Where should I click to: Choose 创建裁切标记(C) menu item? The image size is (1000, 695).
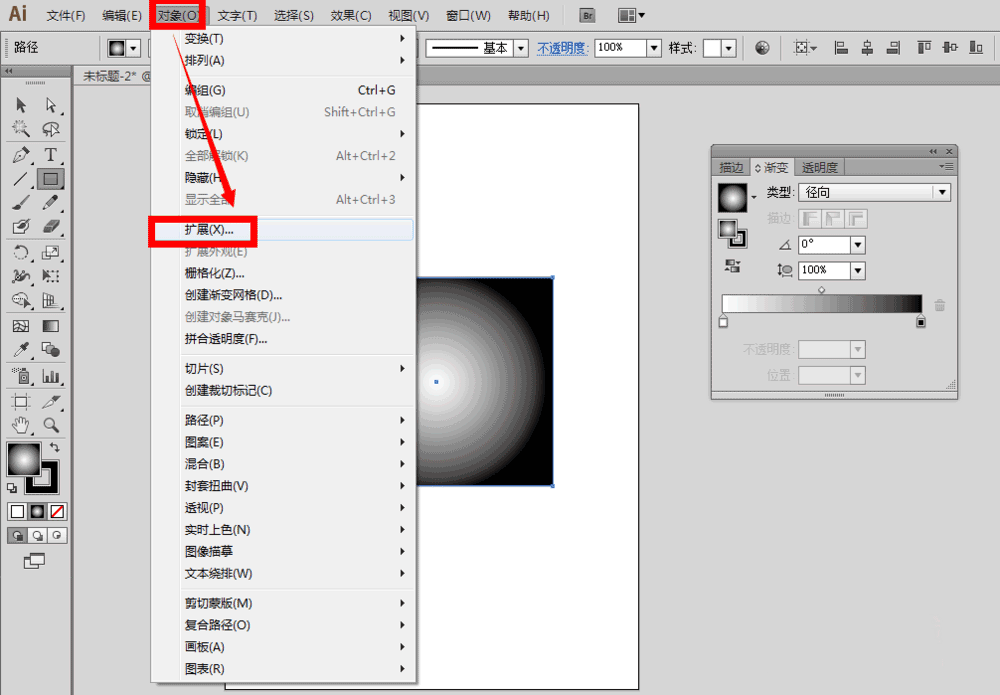click(283, 391)
